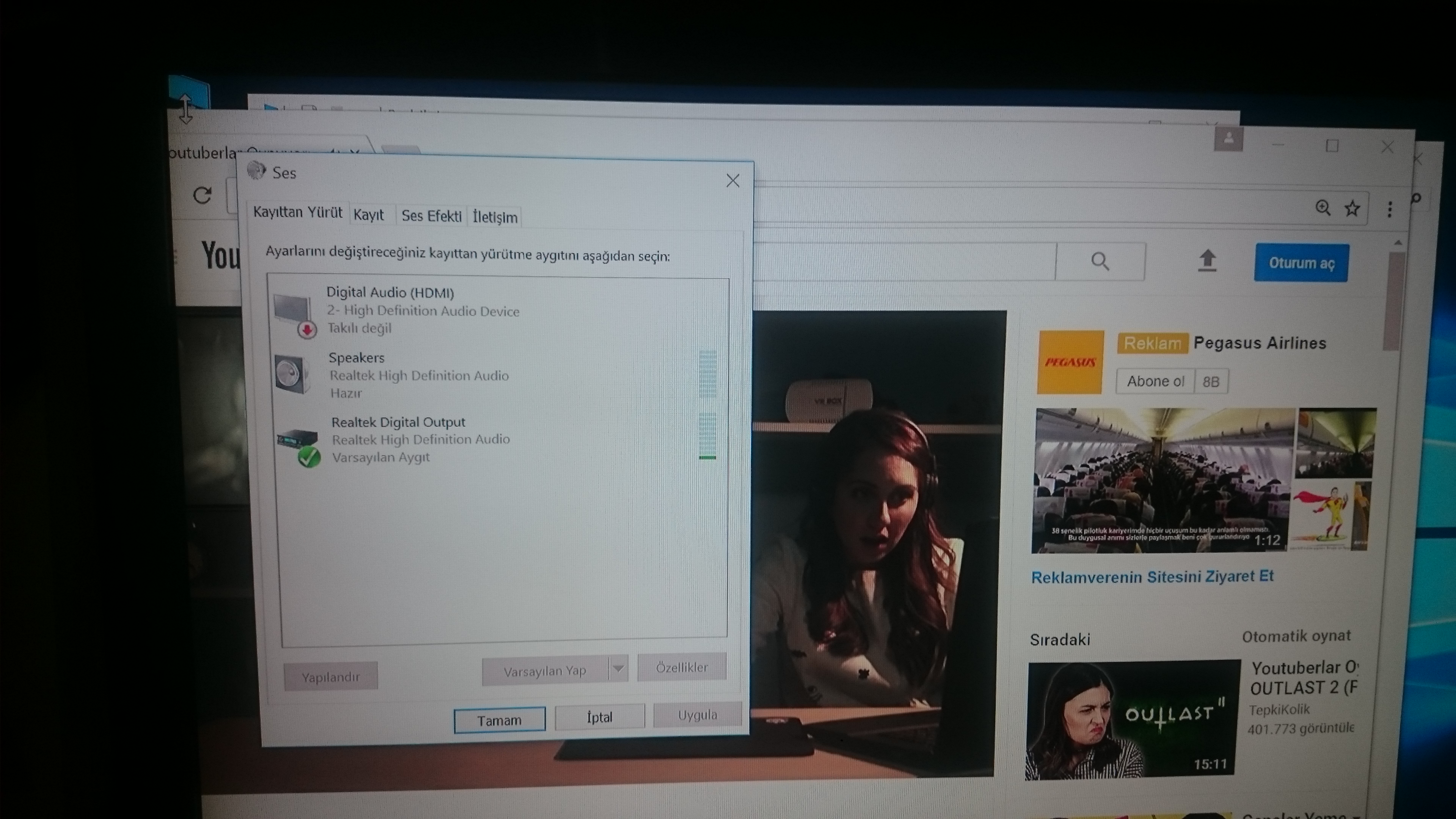The image size is (1456, 819).
Task: Click Reklam ad badge
Action: tap(1152, 343)
